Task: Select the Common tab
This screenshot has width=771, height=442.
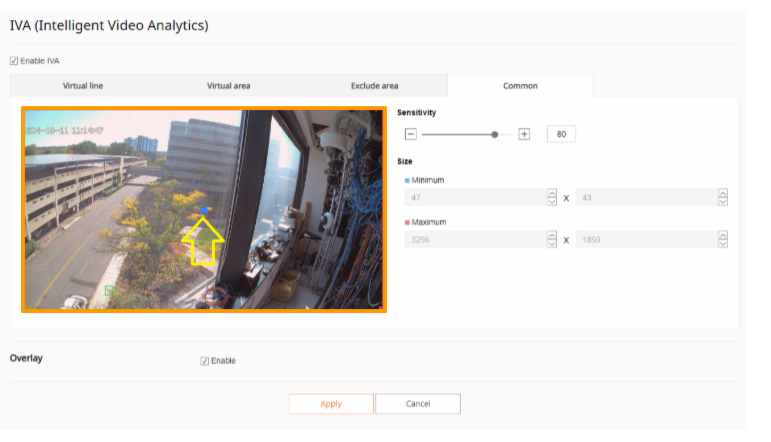Action: [x=520, y=86]
